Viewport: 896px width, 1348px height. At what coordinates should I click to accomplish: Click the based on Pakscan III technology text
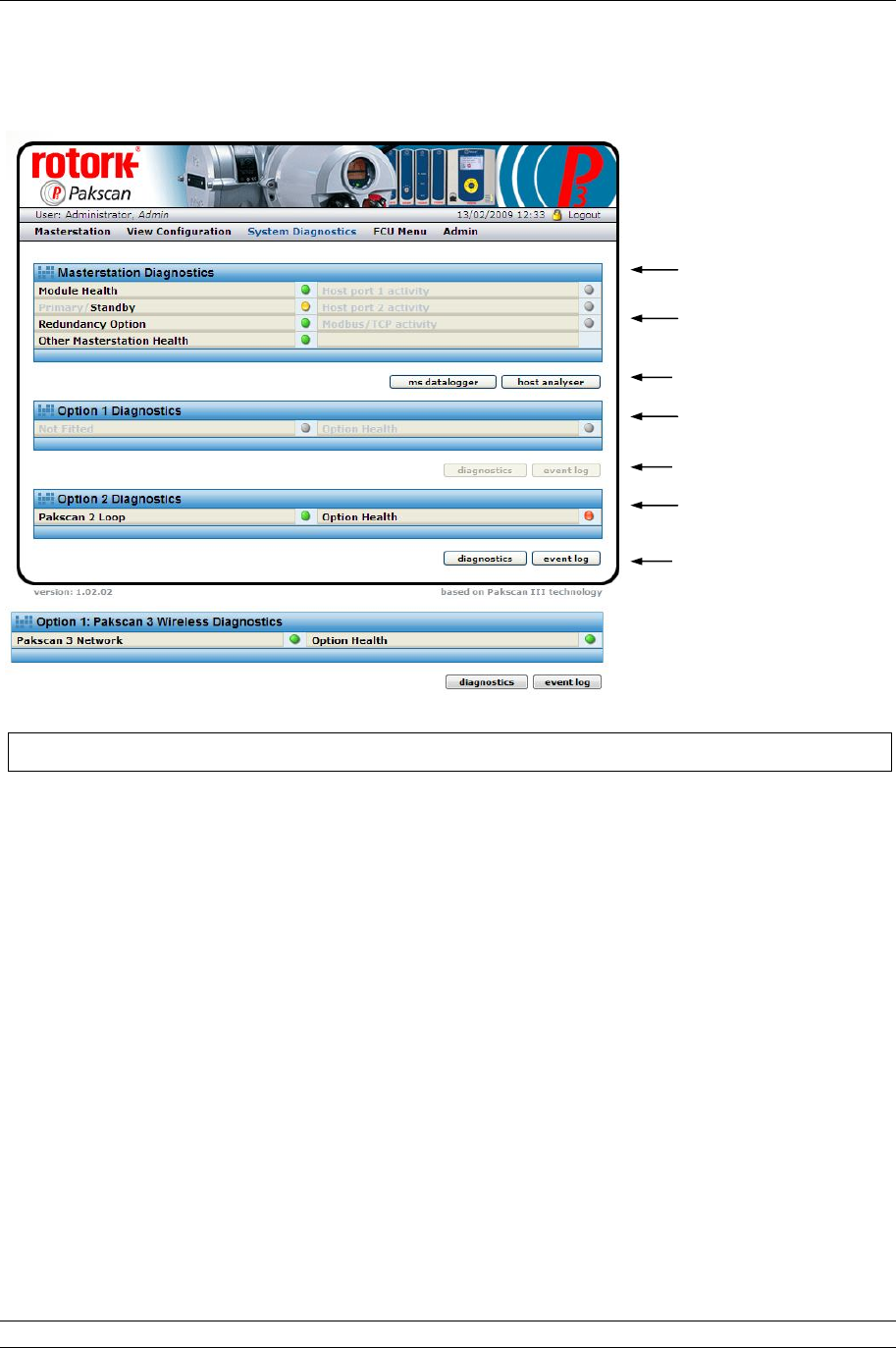[521, 593]
